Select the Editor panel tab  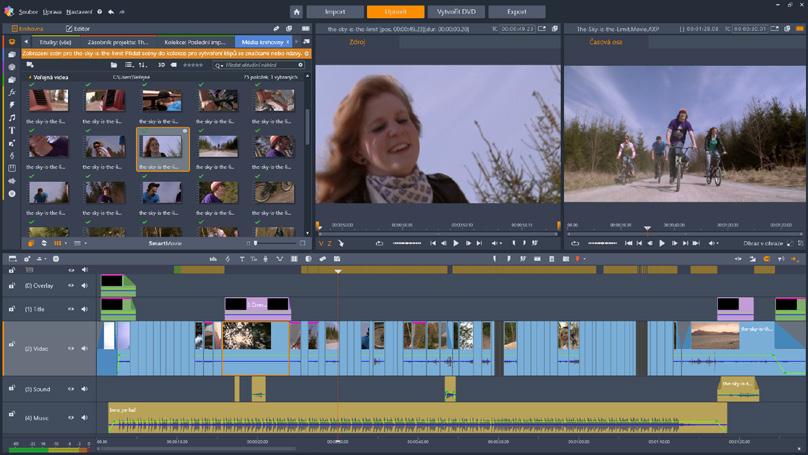(x=78, y=29)
